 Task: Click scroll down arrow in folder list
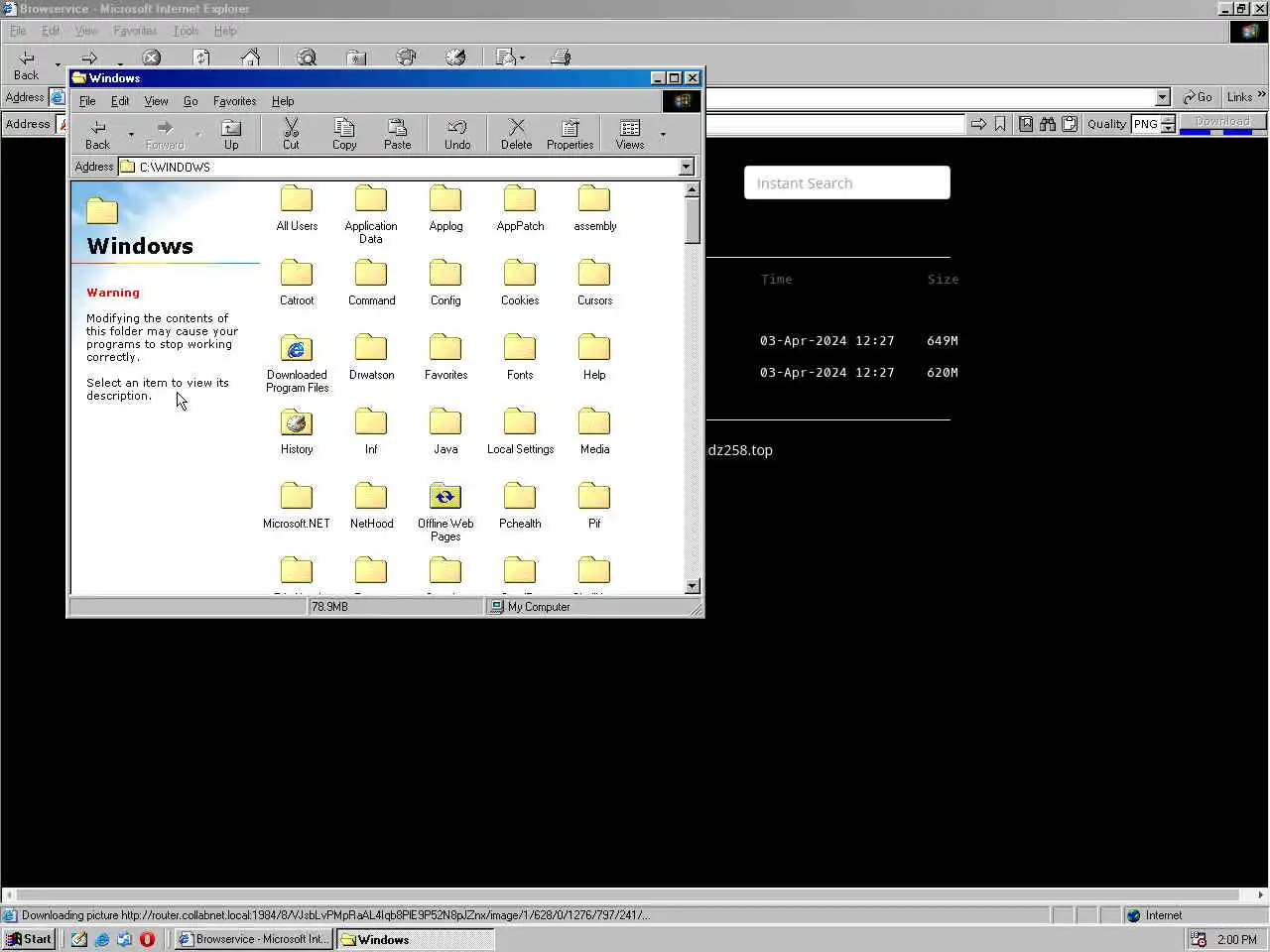pos(693,586)
